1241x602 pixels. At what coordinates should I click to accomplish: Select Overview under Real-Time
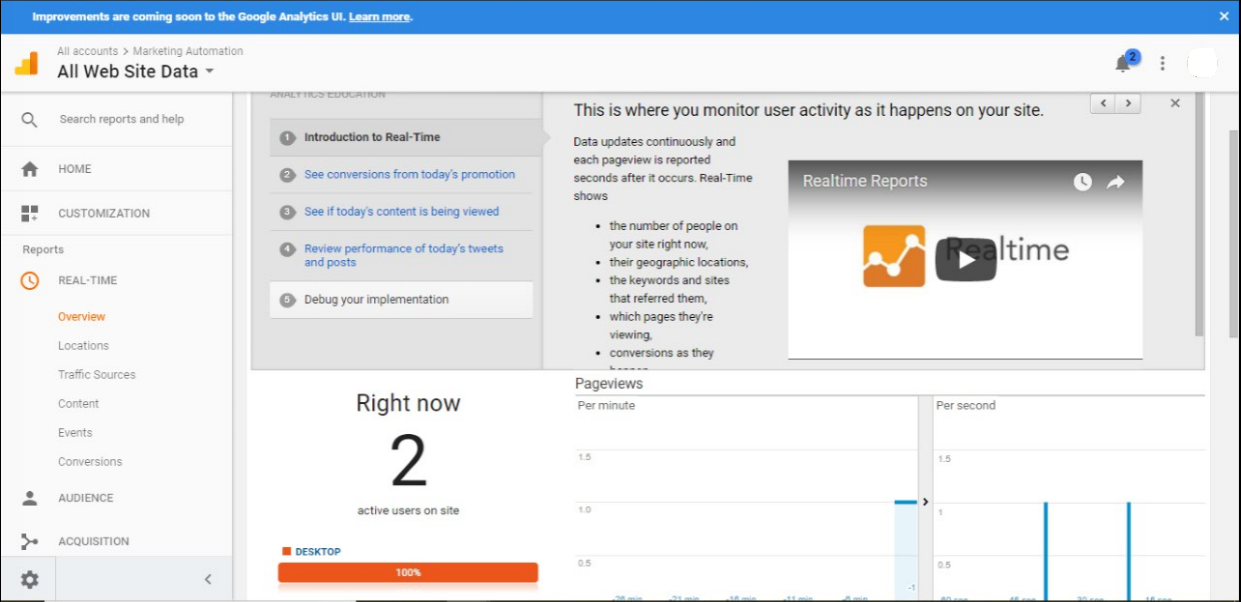(81, 317)
